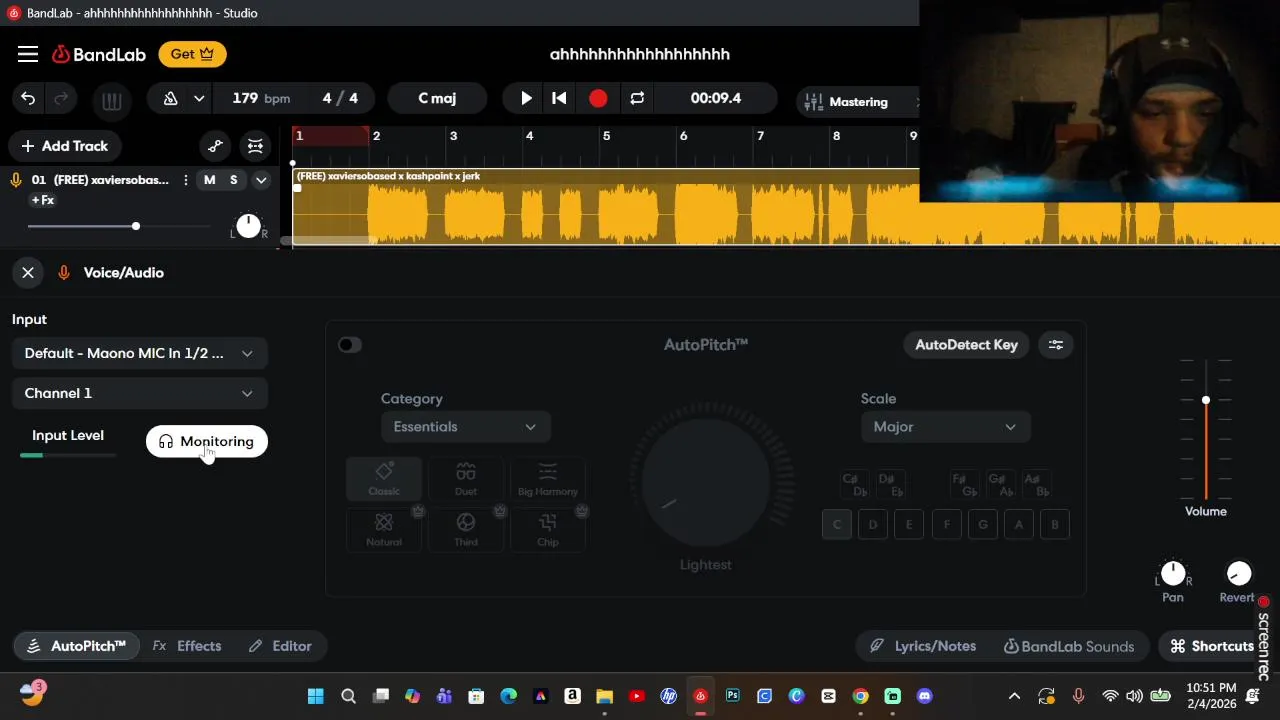Screen dimensions: 1280x720
Task: Click the Pan knob in panel
Action: tap(1173, 574)
